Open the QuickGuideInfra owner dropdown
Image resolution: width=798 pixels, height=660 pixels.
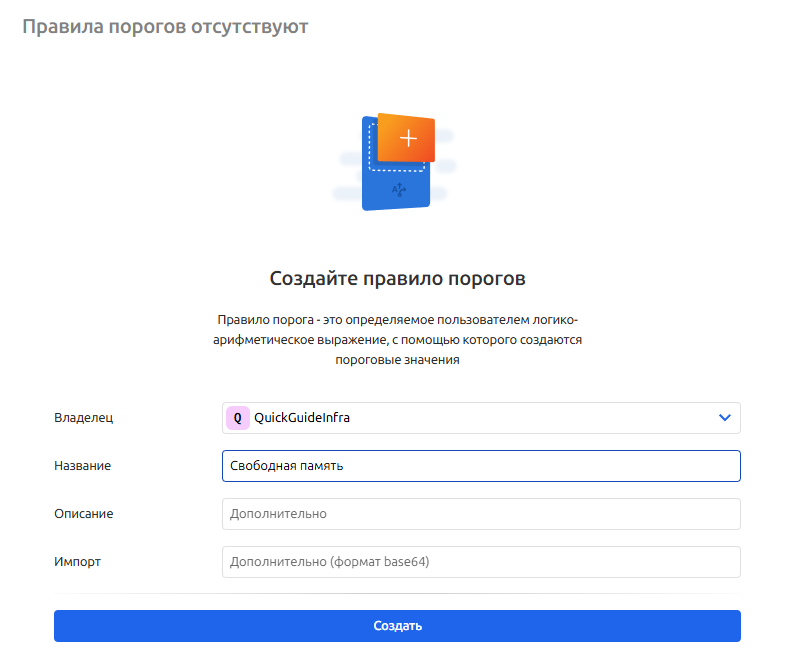pos(480,418)
